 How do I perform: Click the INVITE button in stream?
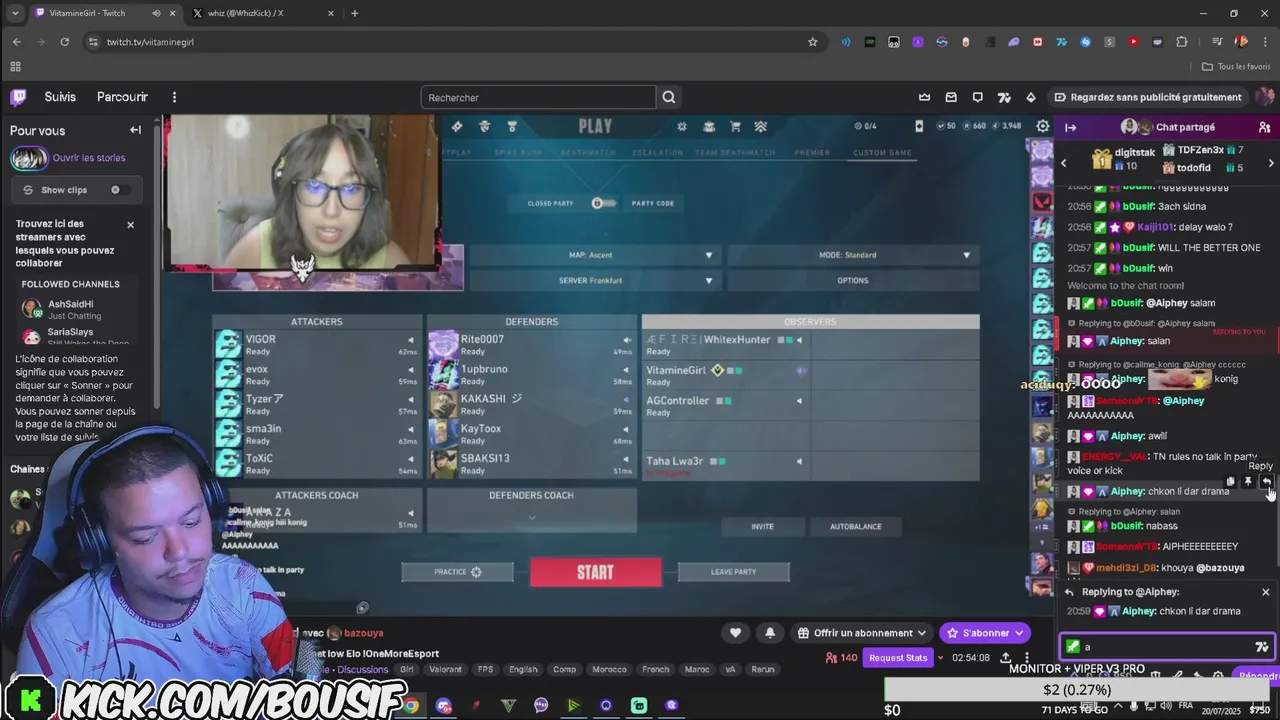(762, 526)
